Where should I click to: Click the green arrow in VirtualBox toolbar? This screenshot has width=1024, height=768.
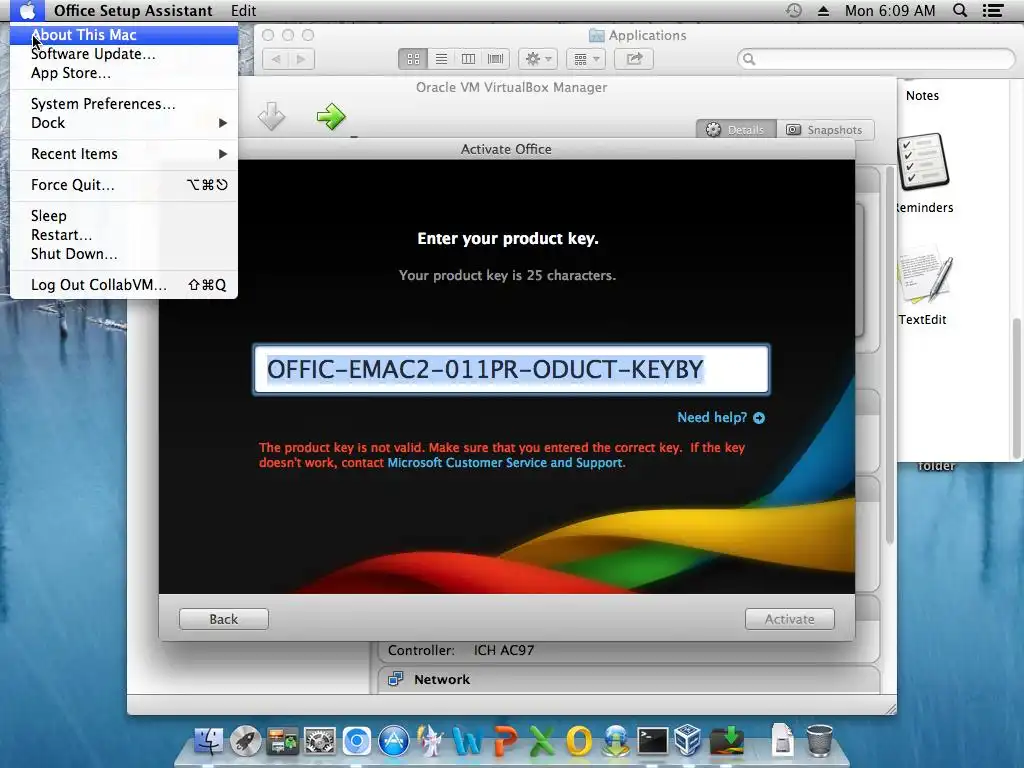click(331, 117)
